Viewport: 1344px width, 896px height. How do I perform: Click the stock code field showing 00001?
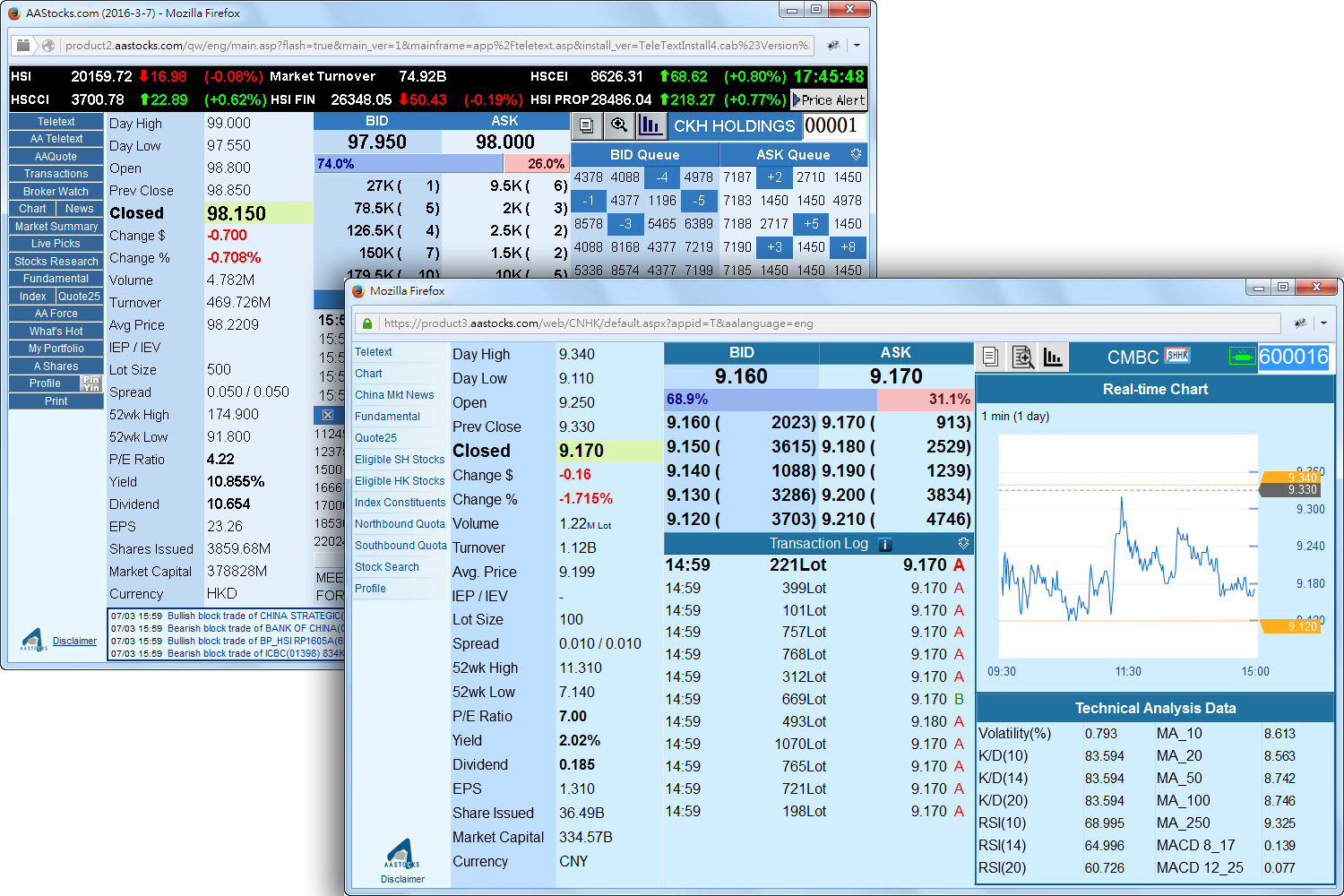click(834, 126)
